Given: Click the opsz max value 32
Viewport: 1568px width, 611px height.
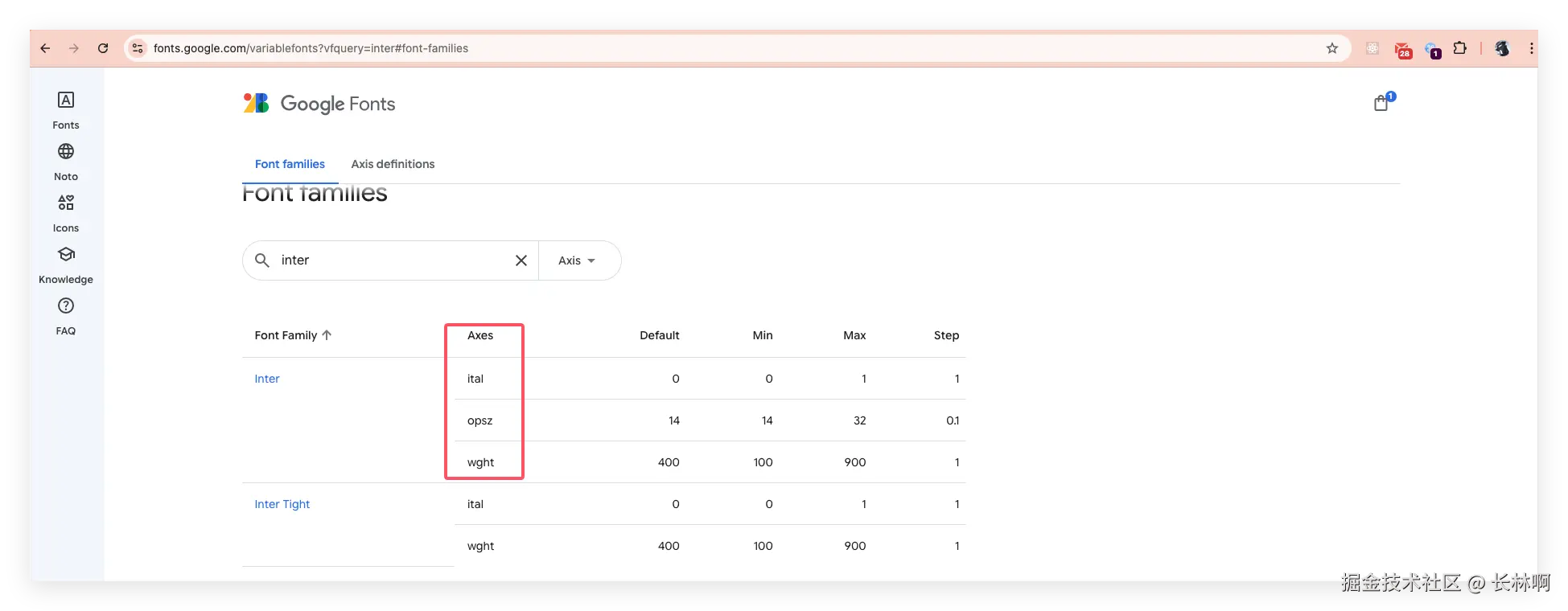Looking at the screenshot, I should coord(860,420).
